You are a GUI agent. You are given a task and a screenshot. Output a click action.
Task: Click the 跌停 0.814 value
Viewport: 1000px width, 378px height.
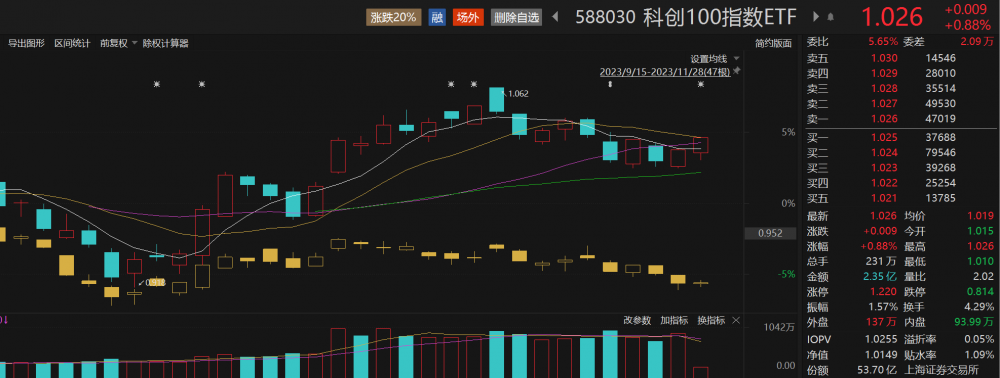point(982,292)
